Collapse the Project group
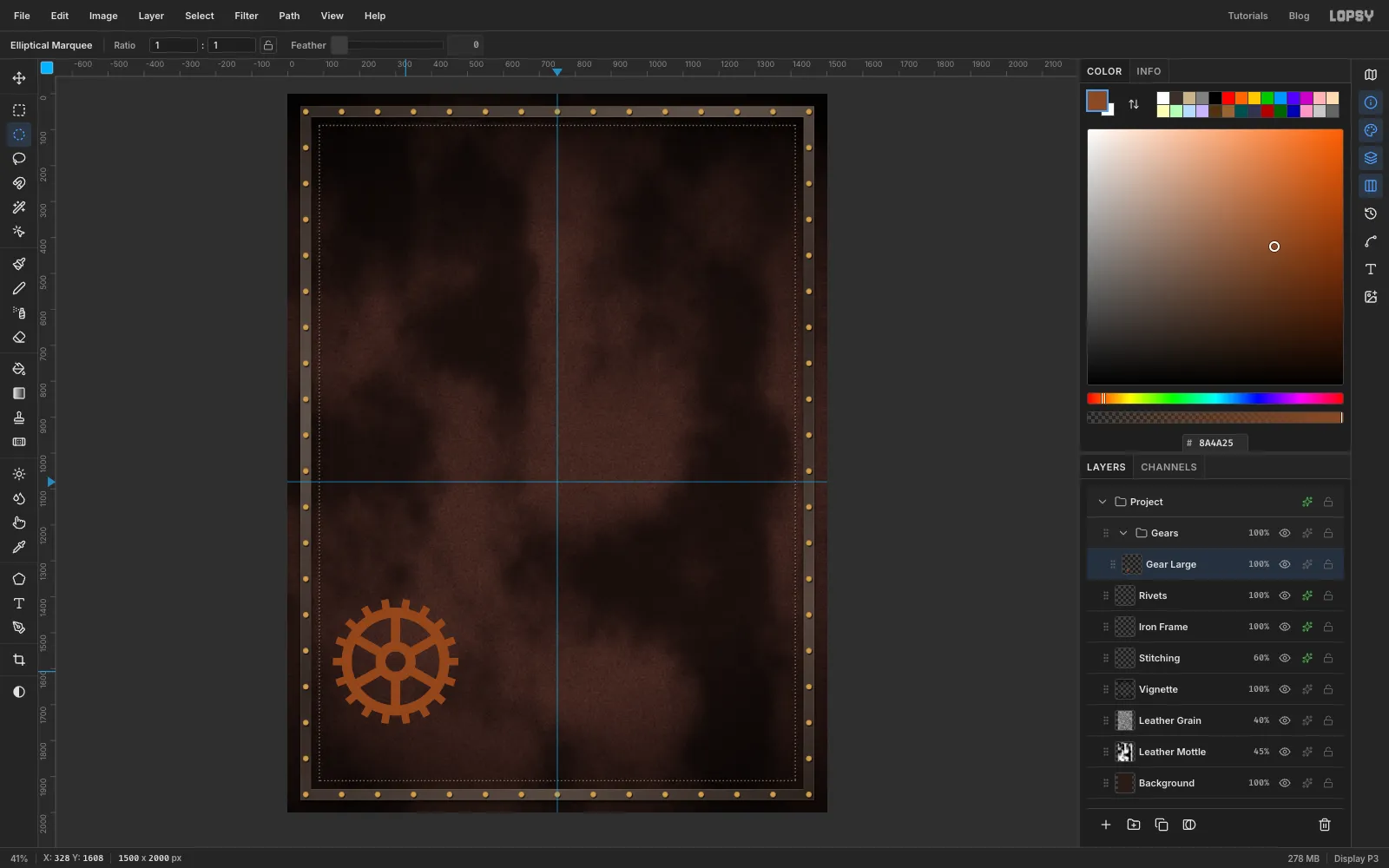The image size is (1389, 868). point(1103,502)
